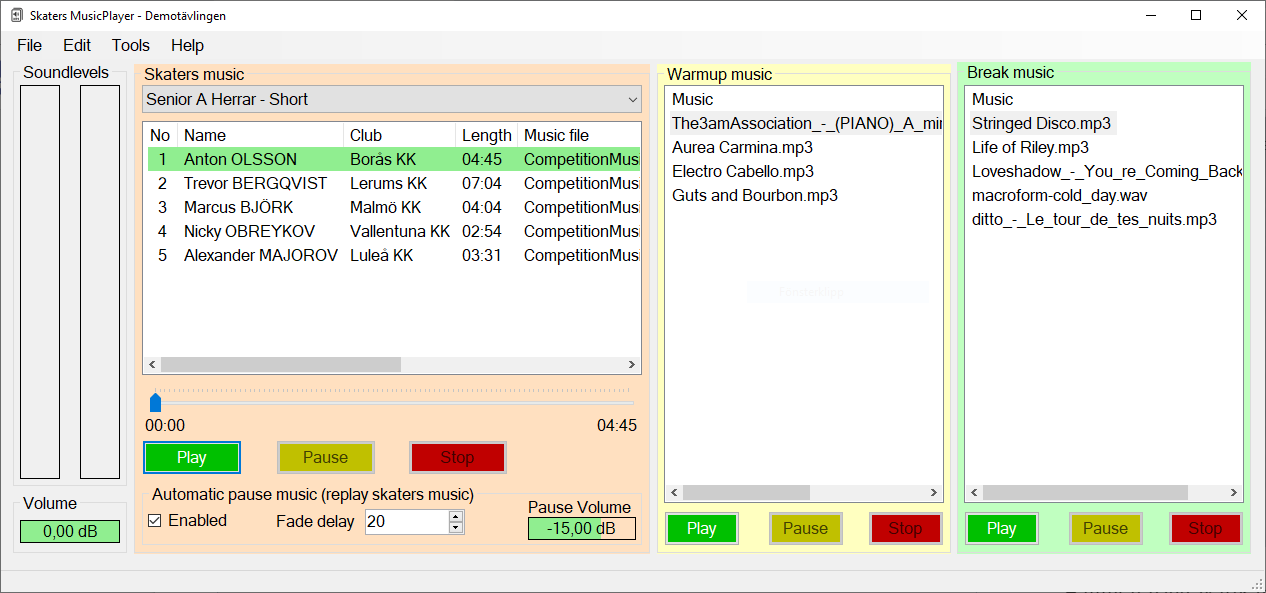Open the Edit menu
This screenshot has height=593, width=1266.
[77, 45]
